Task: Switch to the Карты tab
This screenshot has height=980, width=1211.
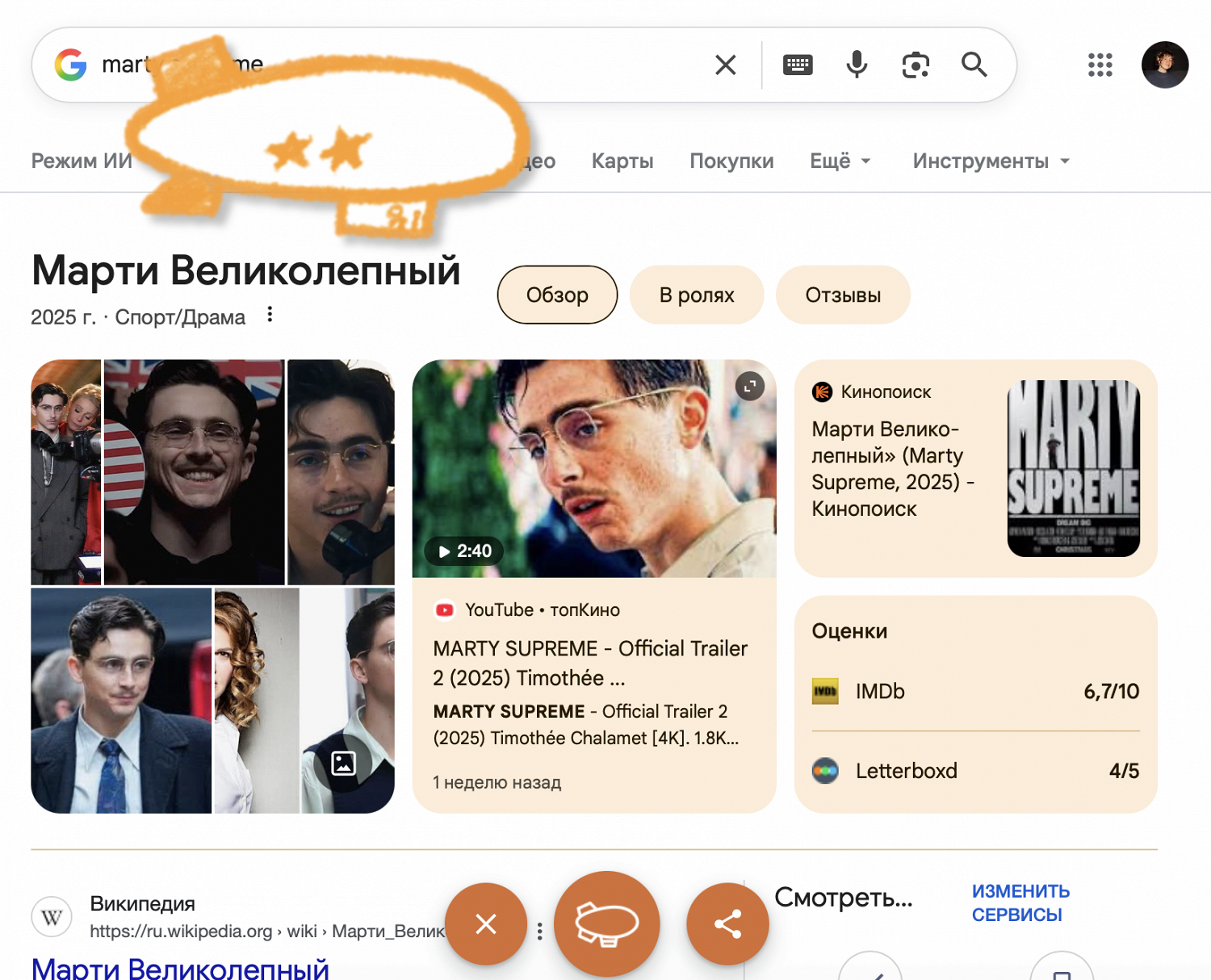Action: click(622, 161)
